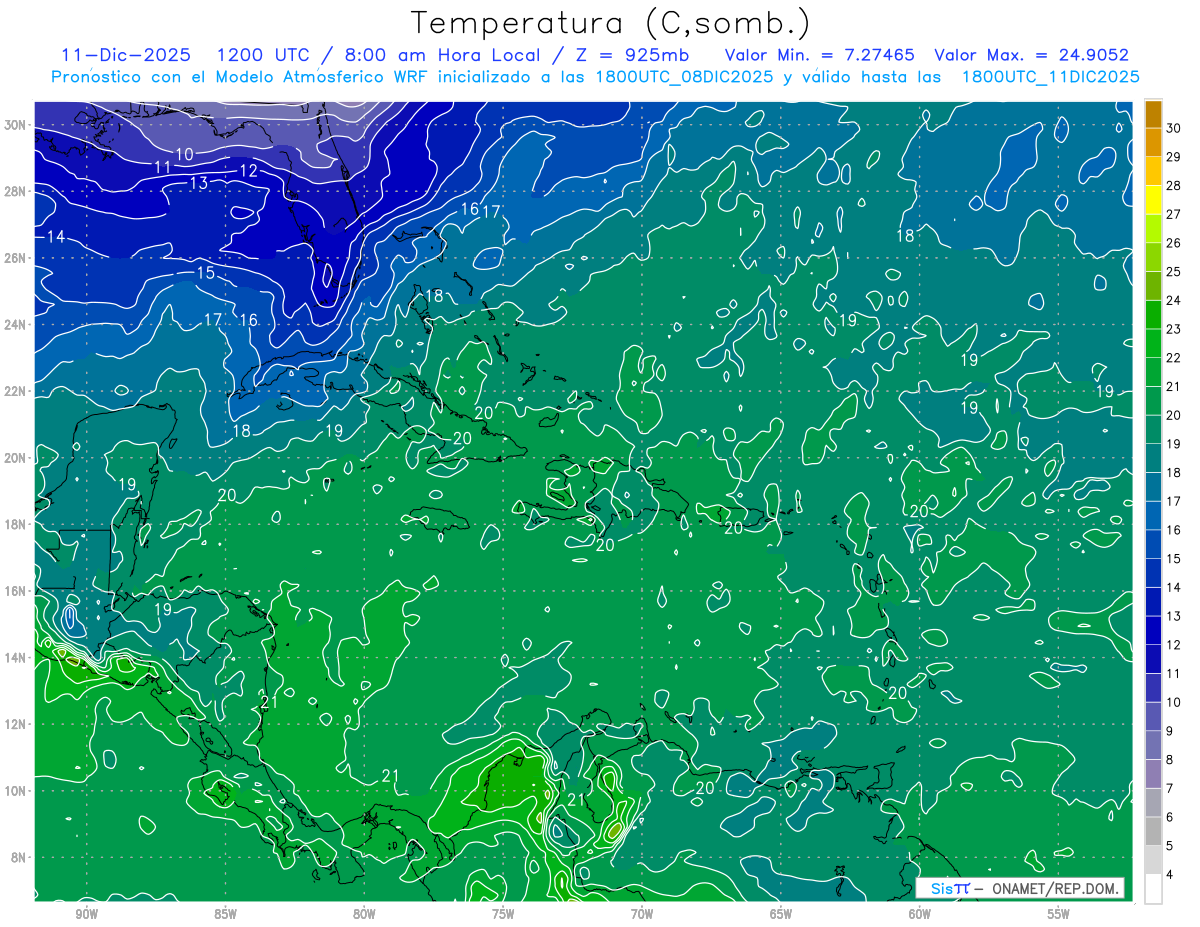Click latitude axis label '10N'

(17, 791)
